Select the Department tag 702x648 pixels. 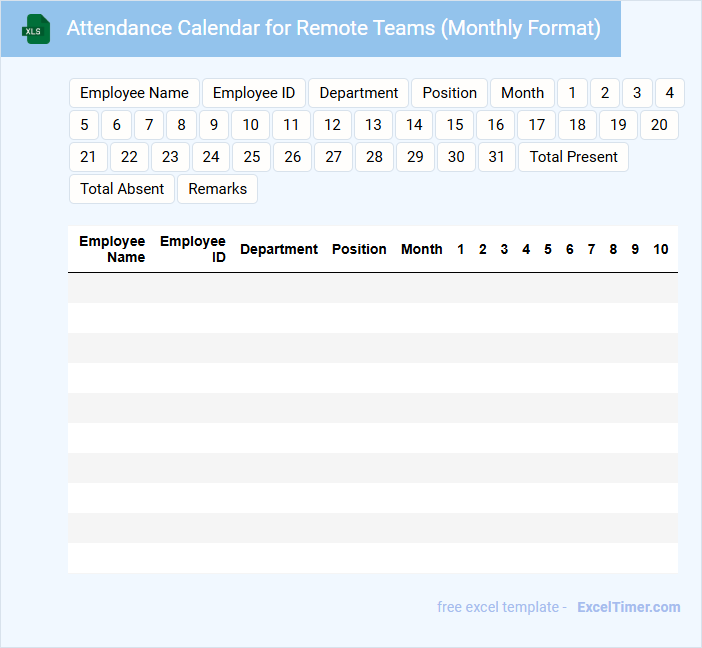[x=359, y=93]
